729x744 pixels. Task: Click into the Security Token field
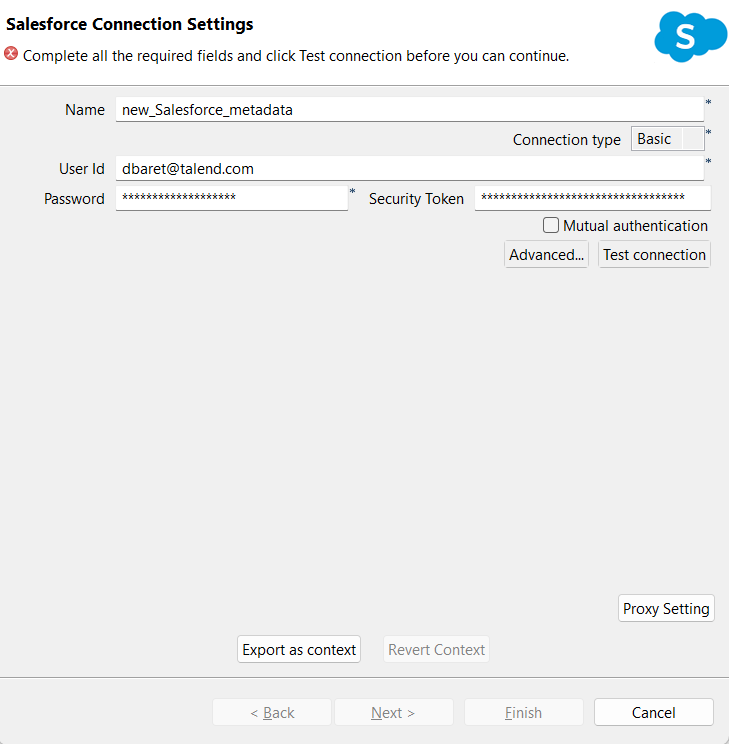coord(593,198)
